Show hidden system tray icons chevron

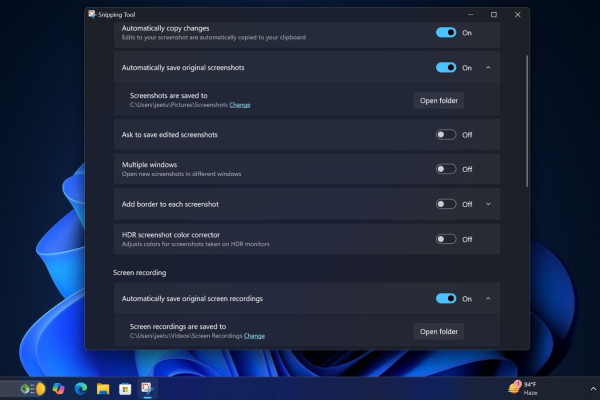pos(593,389)
